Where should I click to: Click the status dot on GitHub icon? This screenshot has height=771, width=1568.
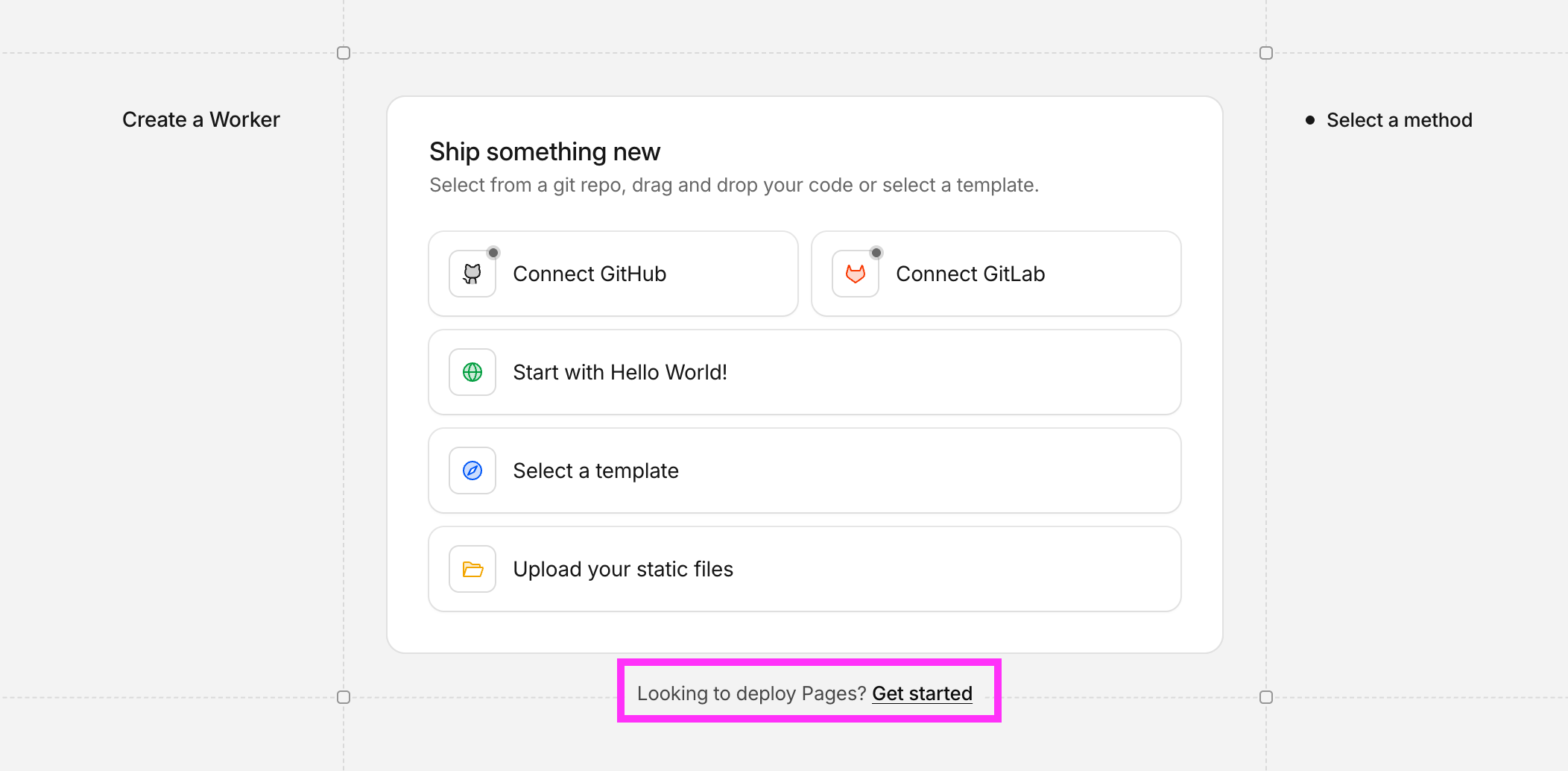(x=493, y=253)
